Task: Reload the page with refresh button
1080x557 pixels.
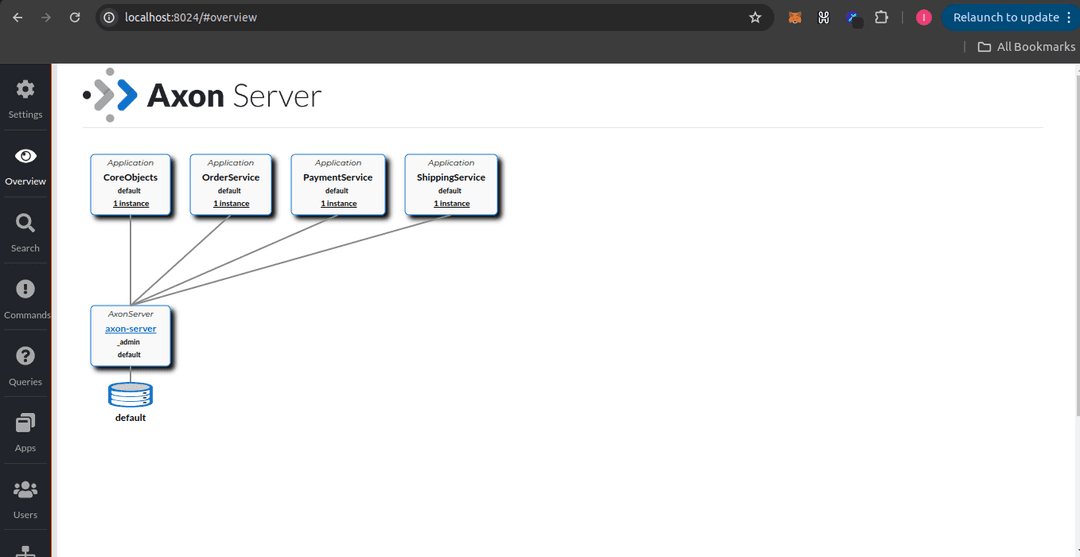Action: click(x=75, y=17)
